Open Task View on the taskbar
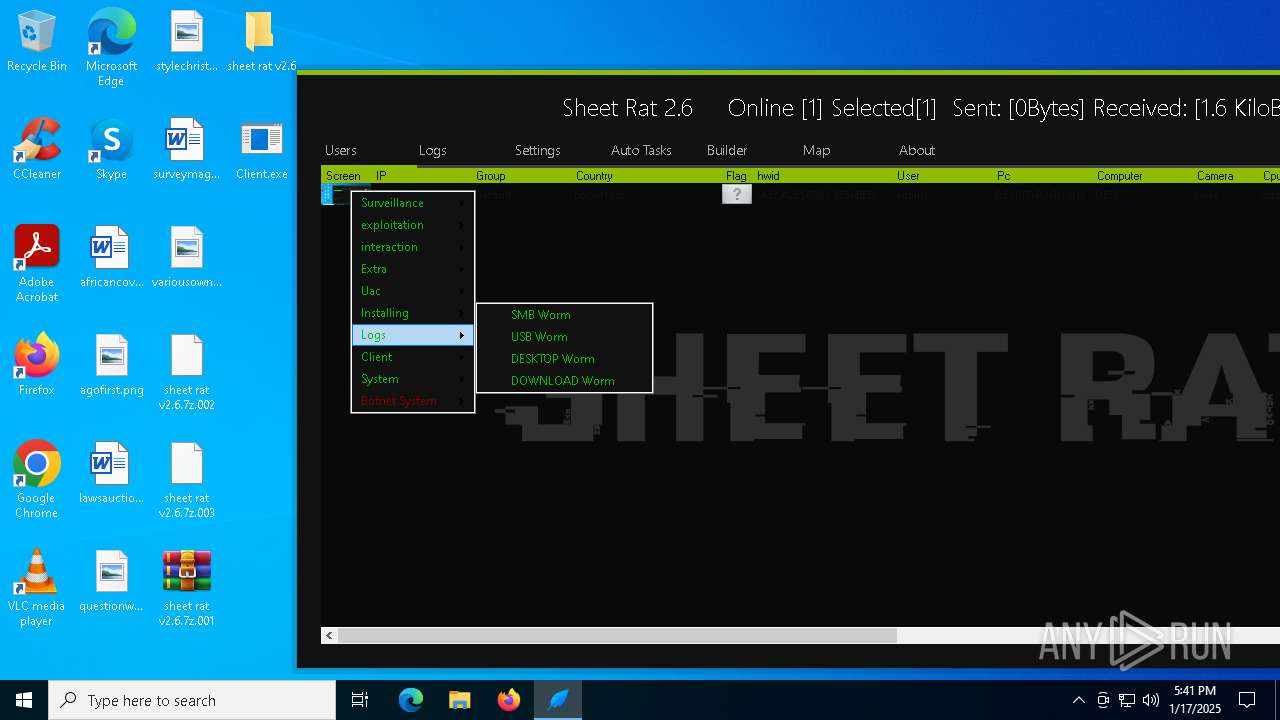 click(360, 700)
